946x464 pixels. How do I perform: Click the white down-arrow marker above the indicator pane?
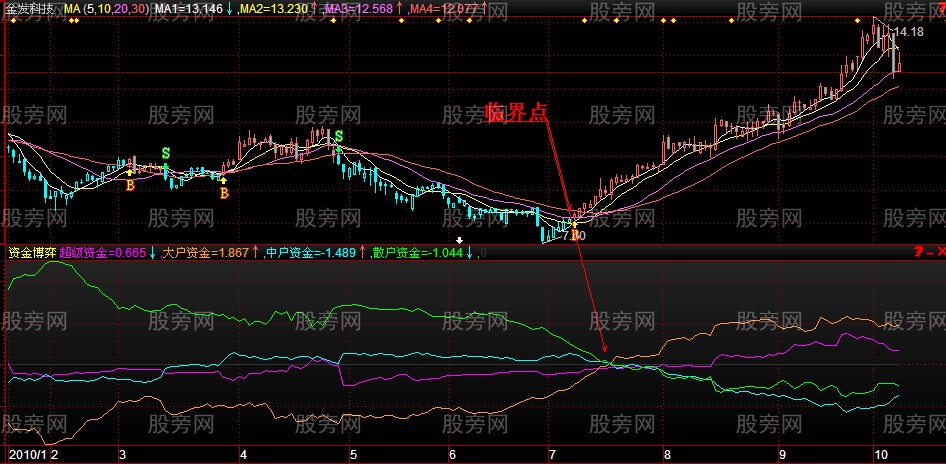(x=459, y=240)
